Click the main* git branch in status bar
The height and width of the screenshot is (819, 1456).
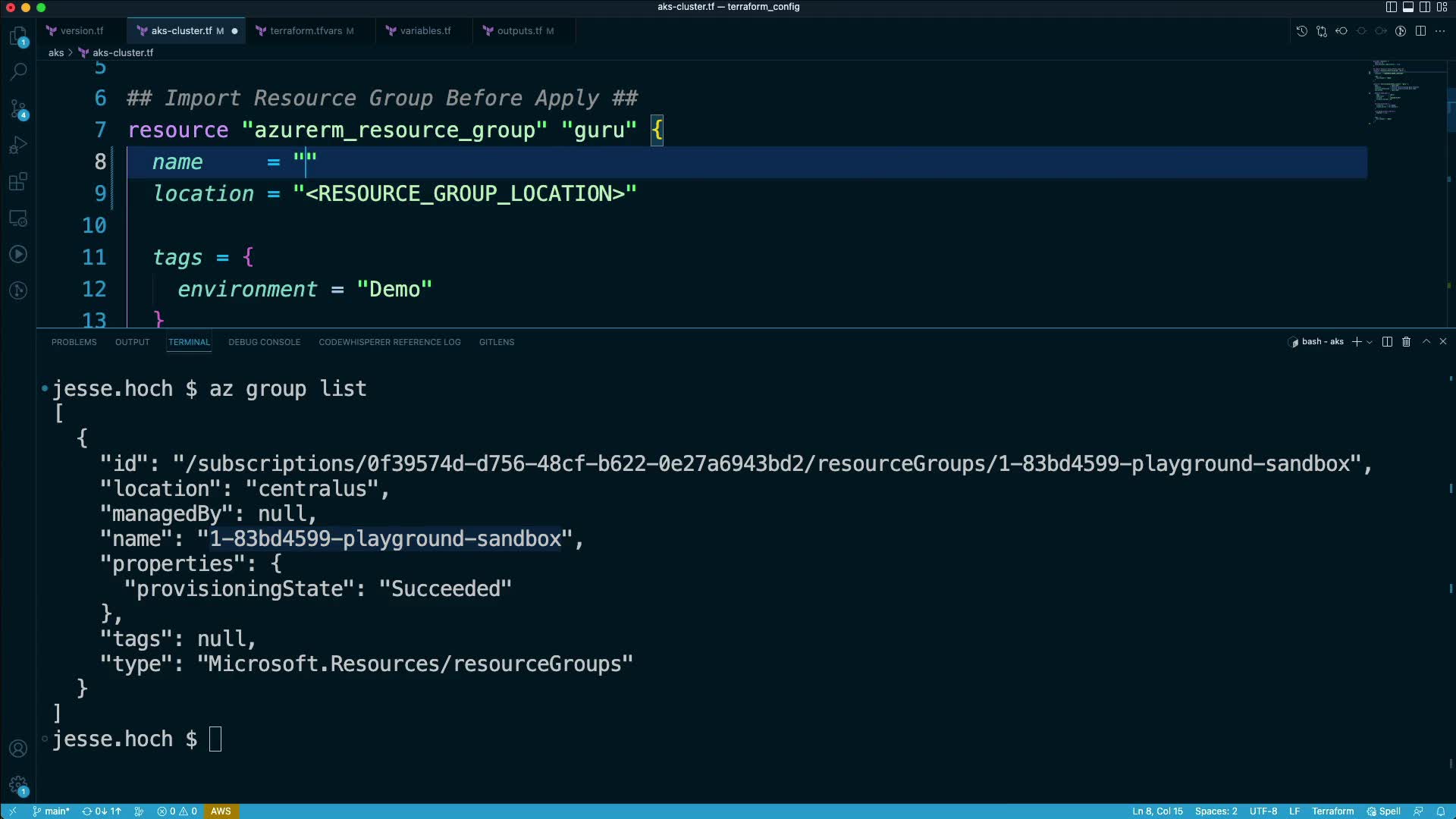coord(52,811)
